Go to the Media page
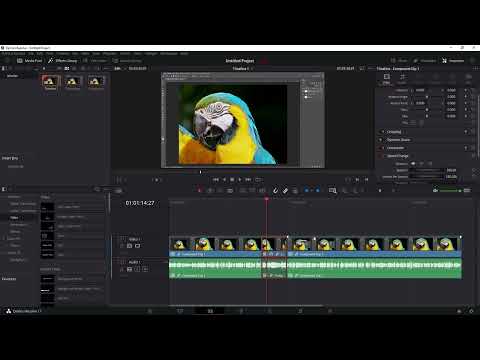The height and width of the screenshot is (360, 480). [150, 311]
